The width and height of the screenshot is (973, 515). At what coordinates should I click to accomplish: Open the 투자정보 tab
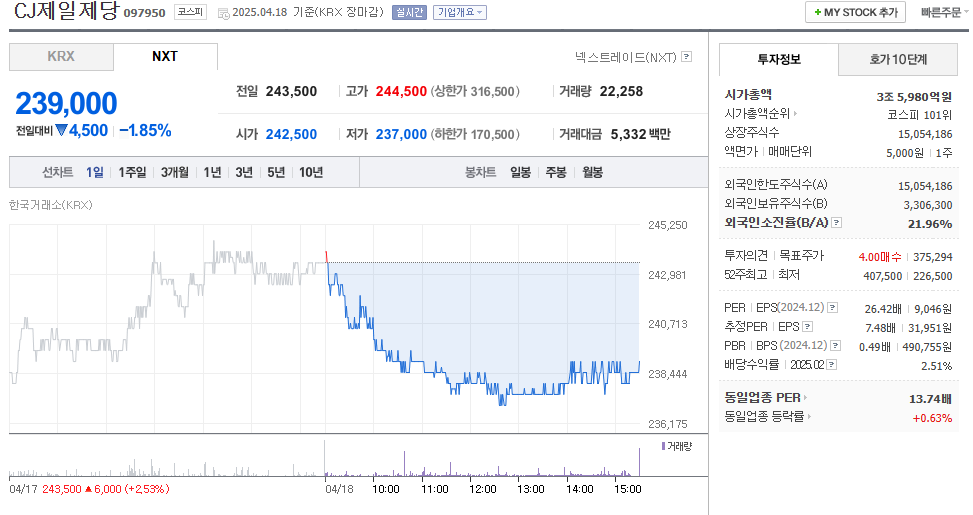779,60
